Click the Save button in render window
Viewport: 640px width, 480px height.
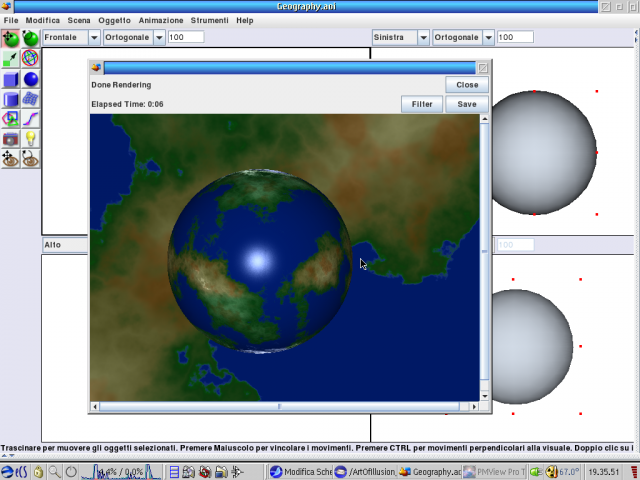(x=467, y=104)
